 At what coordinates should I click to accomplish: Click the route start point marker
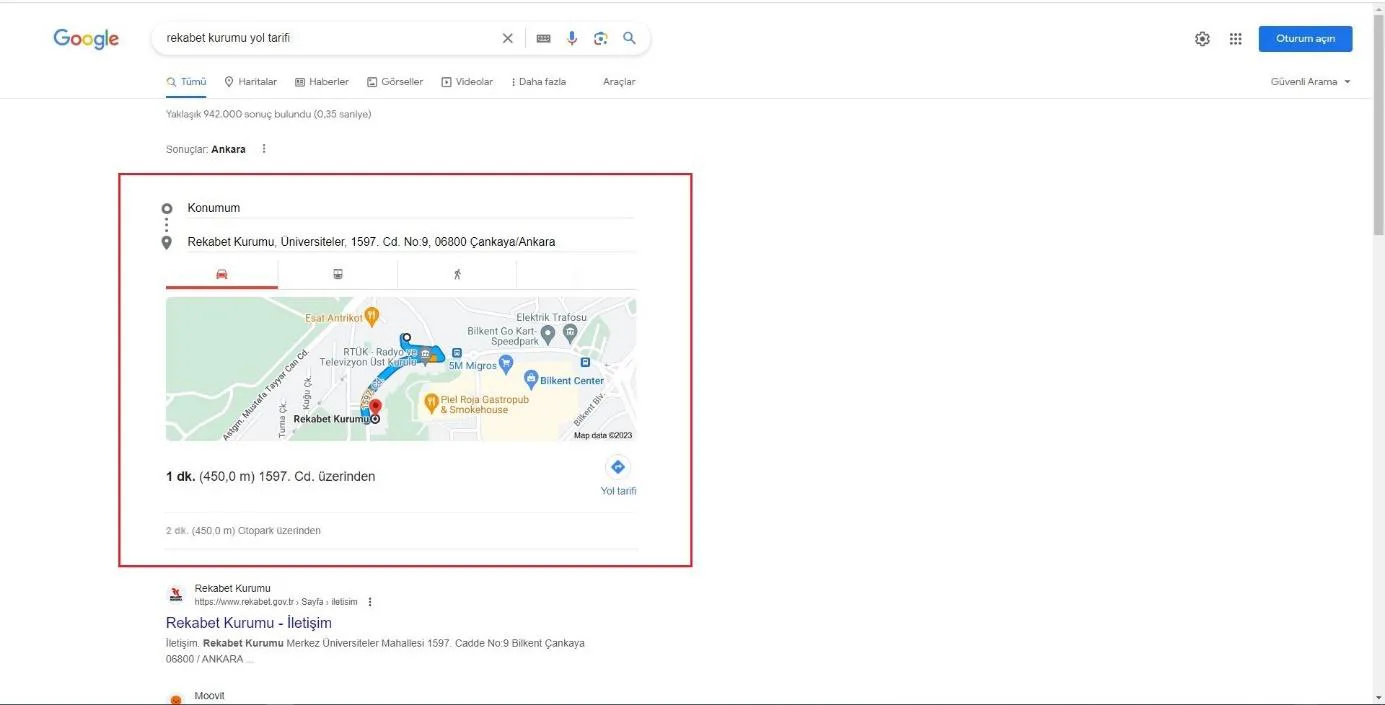pyautogui.click(x=405, y=338)
